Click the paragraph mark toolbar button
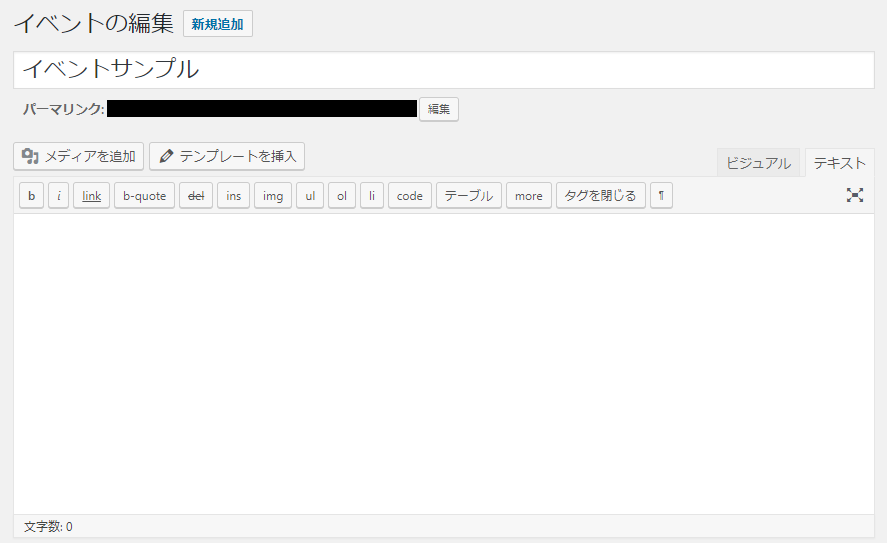 pos(661,196)
